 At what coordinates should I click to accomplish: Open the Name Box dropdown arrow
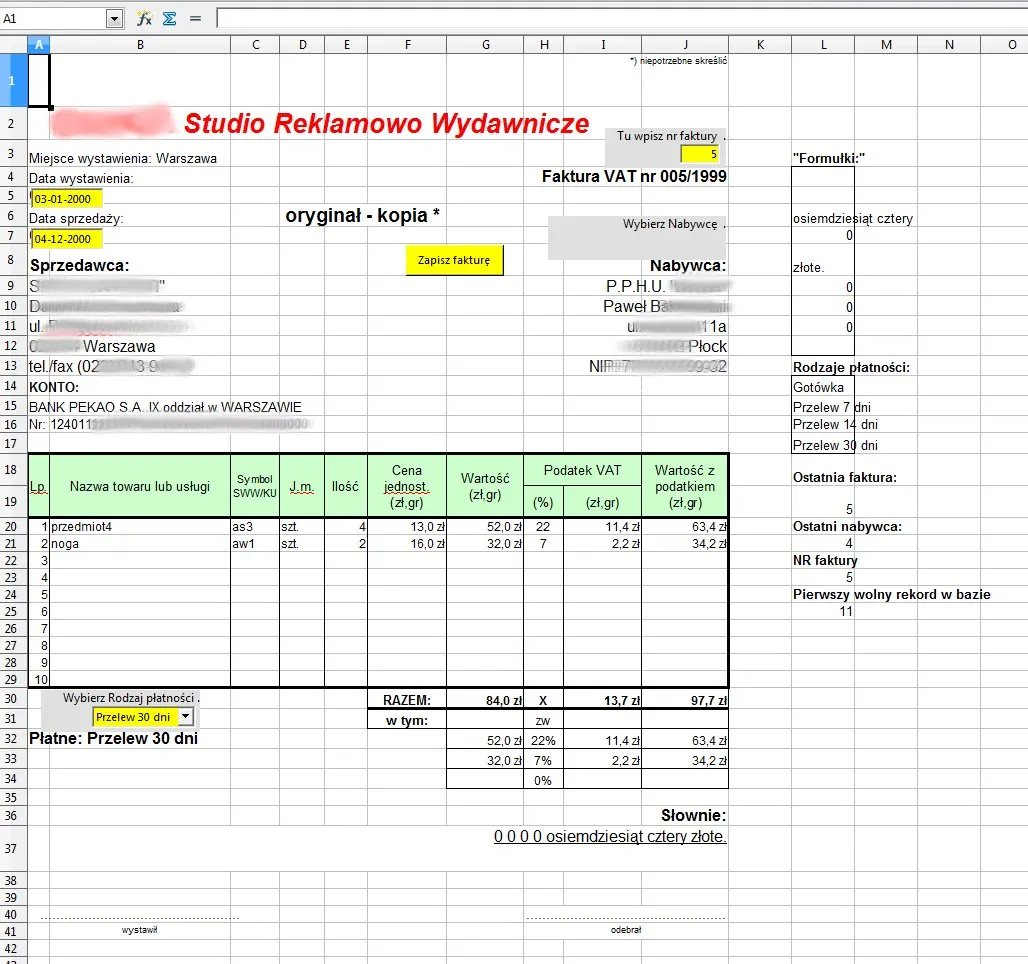click(113, 18)
